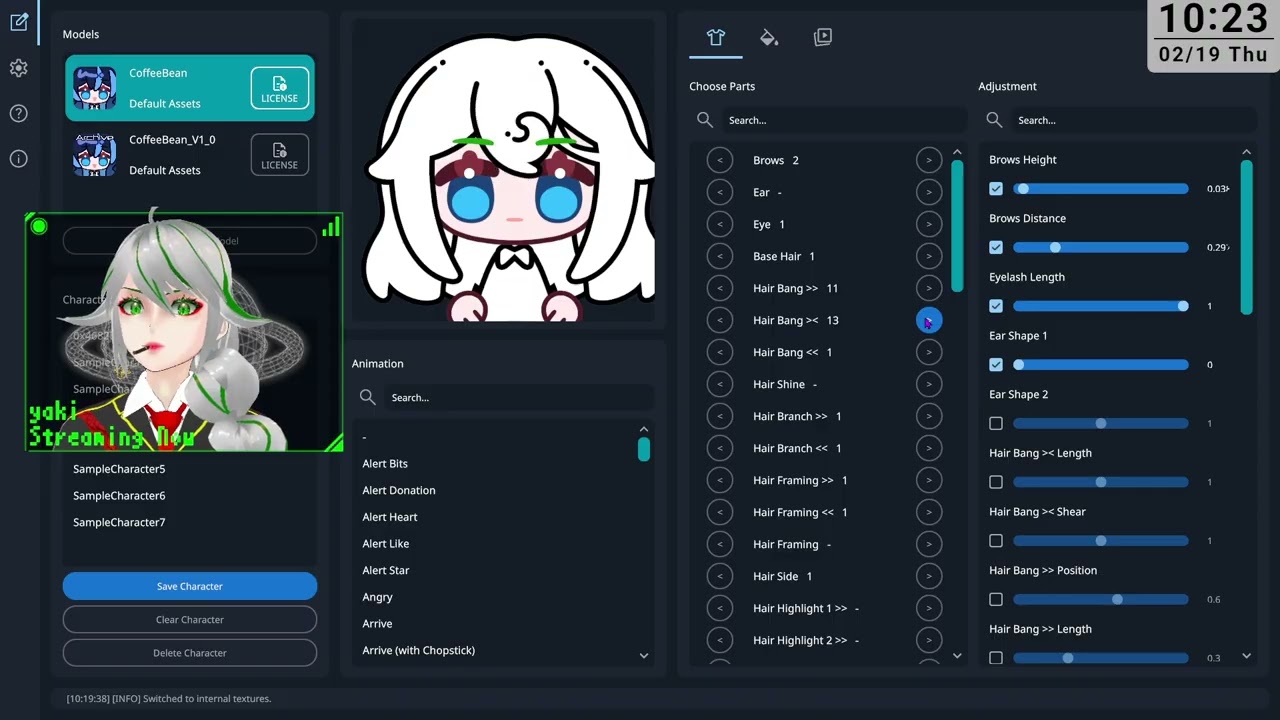
Task: Click next arrow for Eye part
Action: [x=929, y=224]
